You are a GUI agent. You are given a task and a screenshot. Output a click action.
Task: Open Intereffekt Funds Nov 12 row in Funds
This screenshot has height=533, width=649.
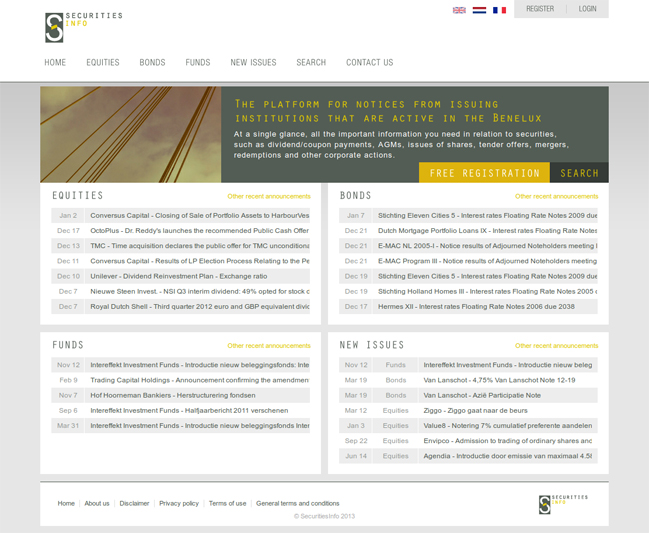(180, 365)
